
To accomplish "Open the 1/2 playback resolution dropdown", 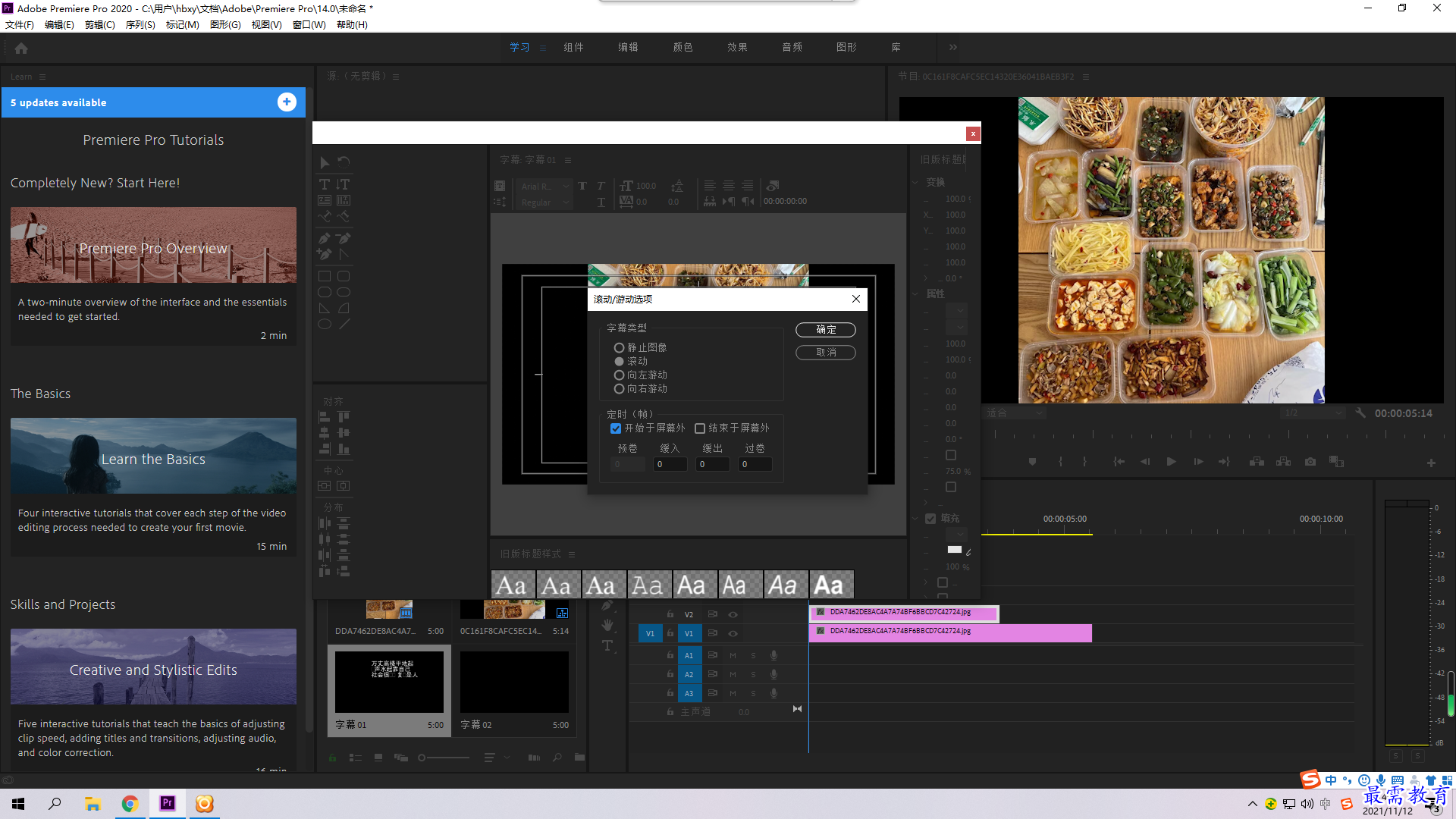I will coord(1313,413).
